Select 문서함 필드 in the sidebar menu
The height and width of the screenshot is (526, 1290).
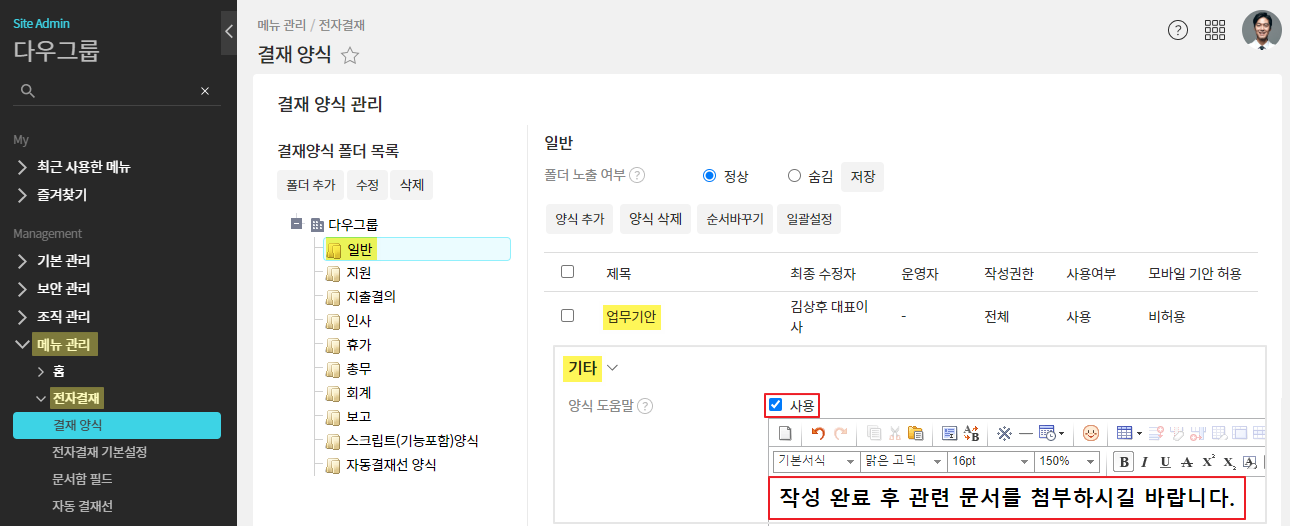(x=82, y=479)
